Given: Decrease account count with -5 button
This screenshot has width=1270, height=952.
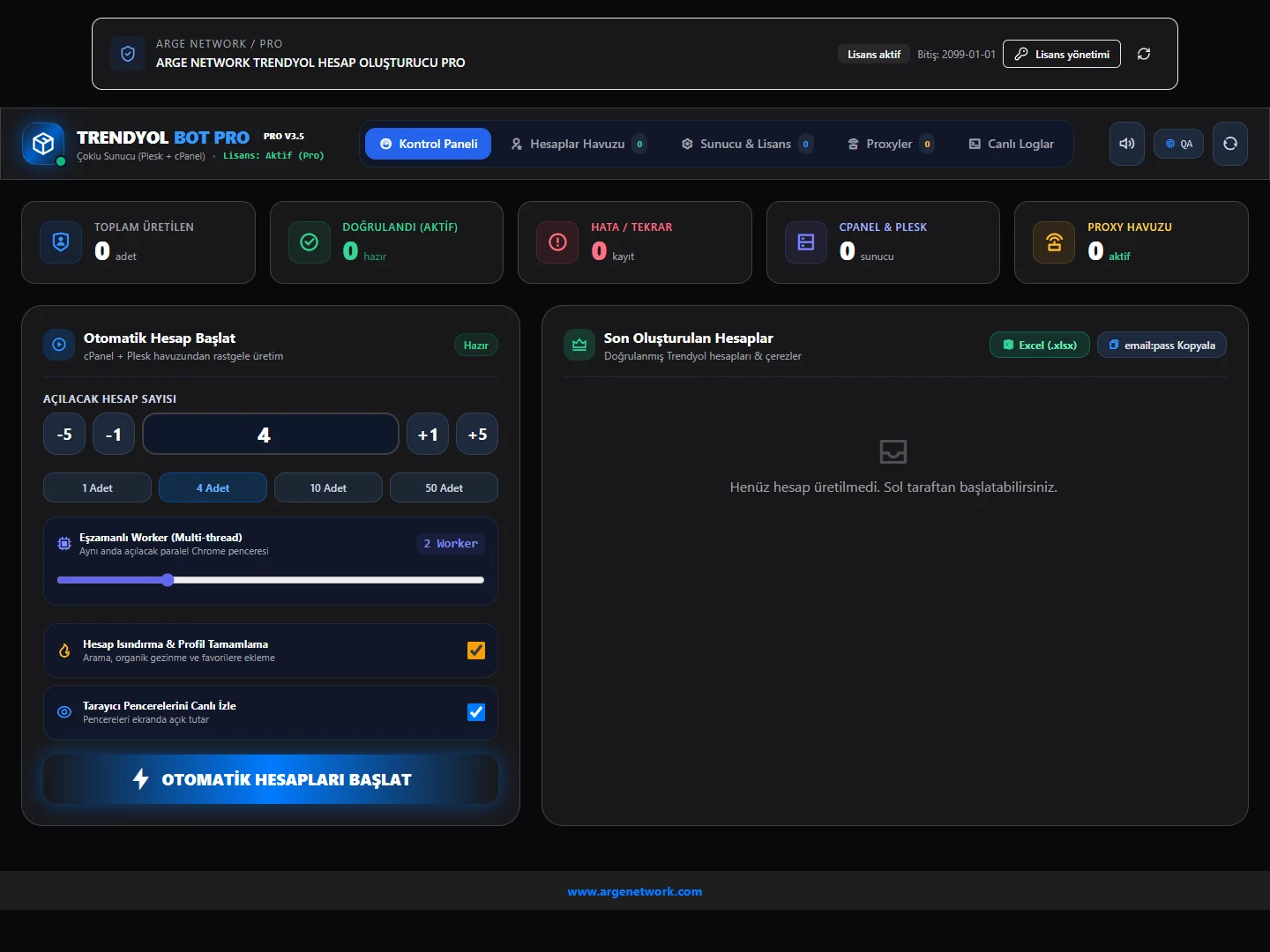Looking at the screenshot, I should click(64, 435).
